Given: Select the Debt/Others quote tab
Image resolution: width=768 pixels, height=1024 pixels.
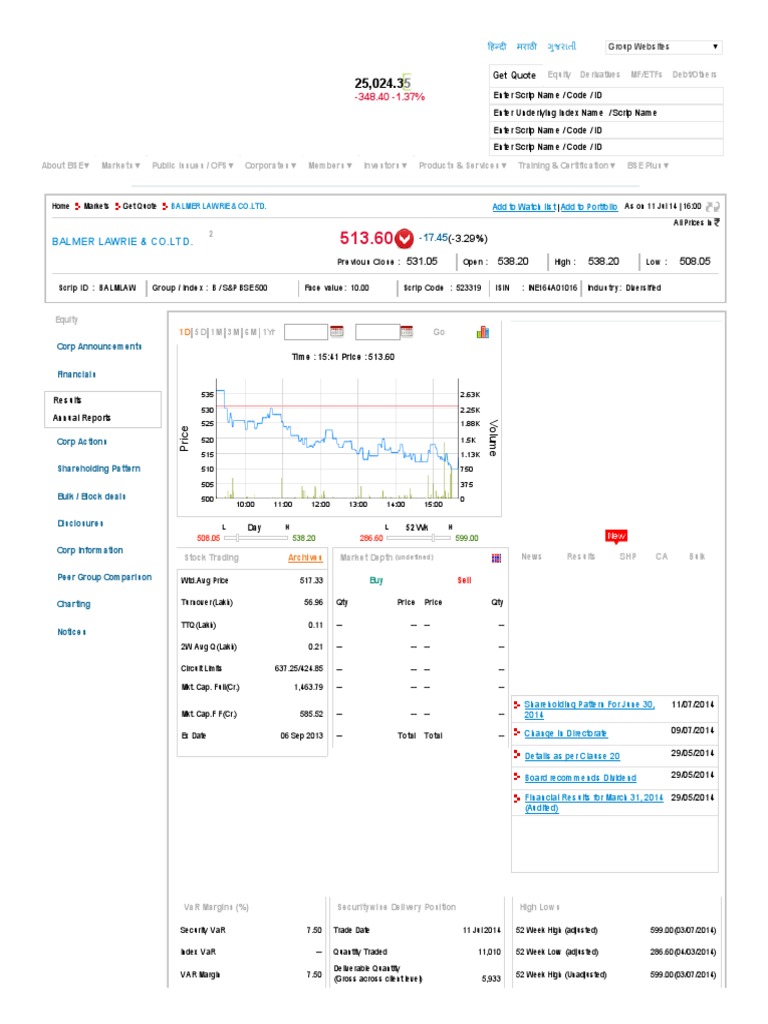Looking at the screenshot, I should tap(694, 75).
